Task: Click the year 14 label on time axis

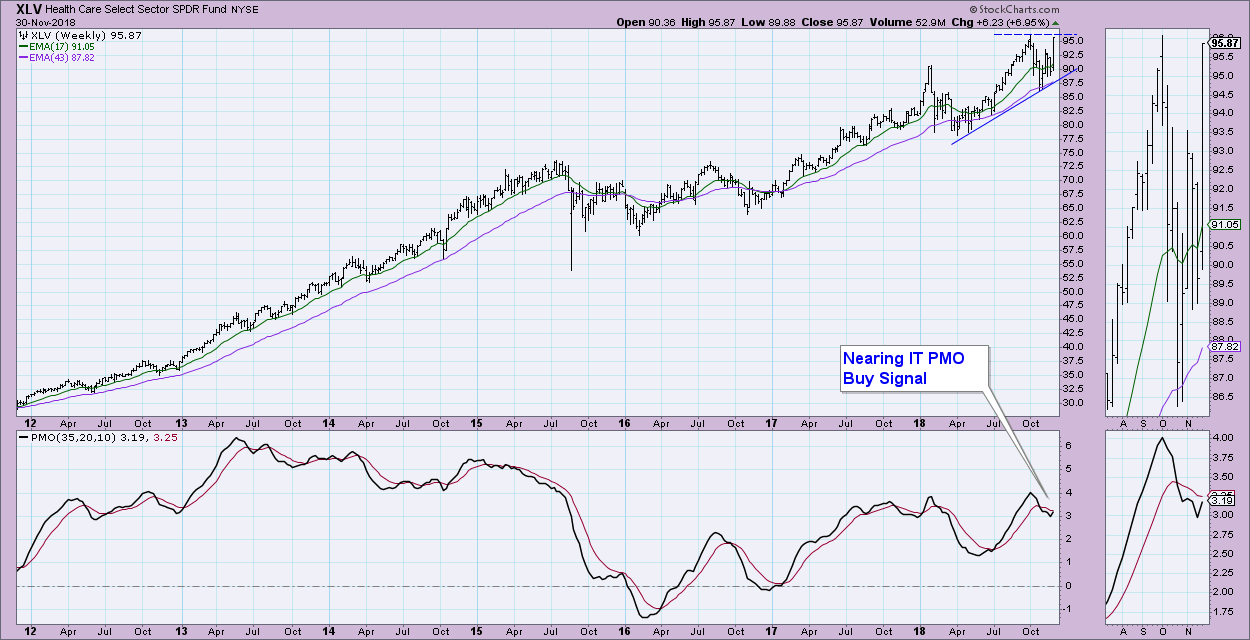Action: point(328,423)
